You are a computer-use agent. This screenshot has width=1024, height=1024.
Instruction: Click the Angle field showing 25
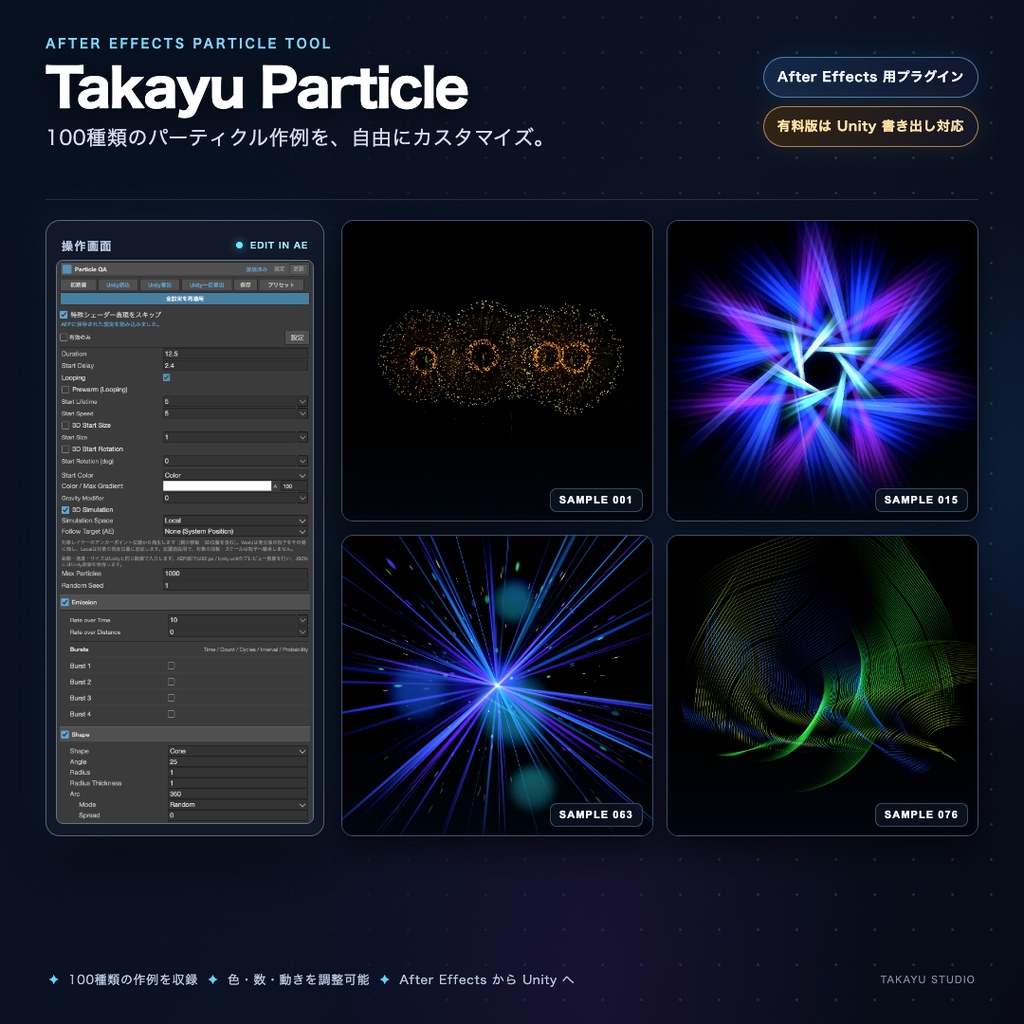tap(238, 762)
